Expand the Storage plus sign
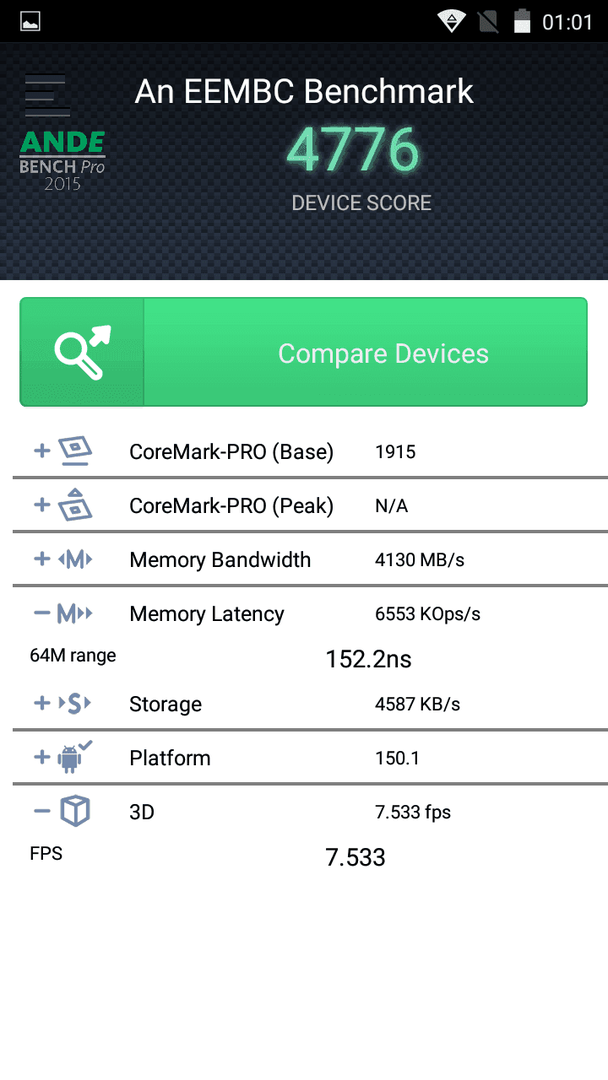Image resolution: width=608 pixels, height=1080 pixels. [42, 703]
